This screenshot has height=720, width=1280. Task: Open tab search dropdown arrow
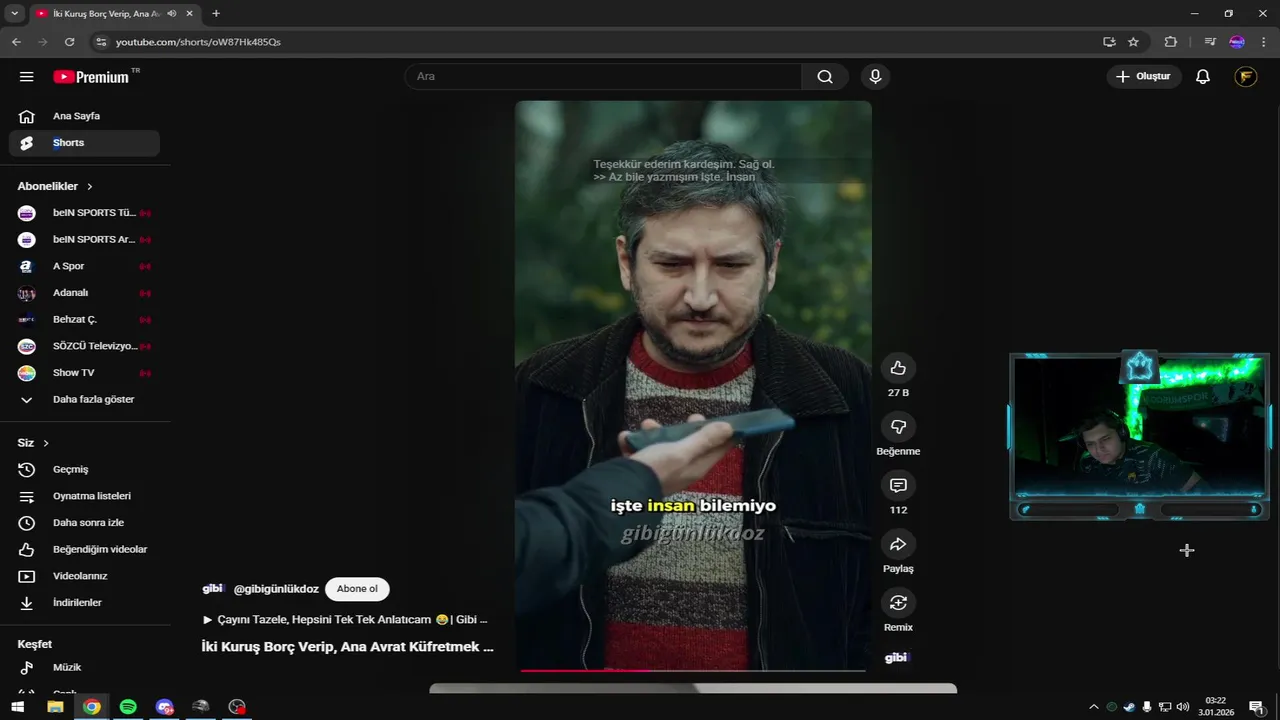point(14,13)
